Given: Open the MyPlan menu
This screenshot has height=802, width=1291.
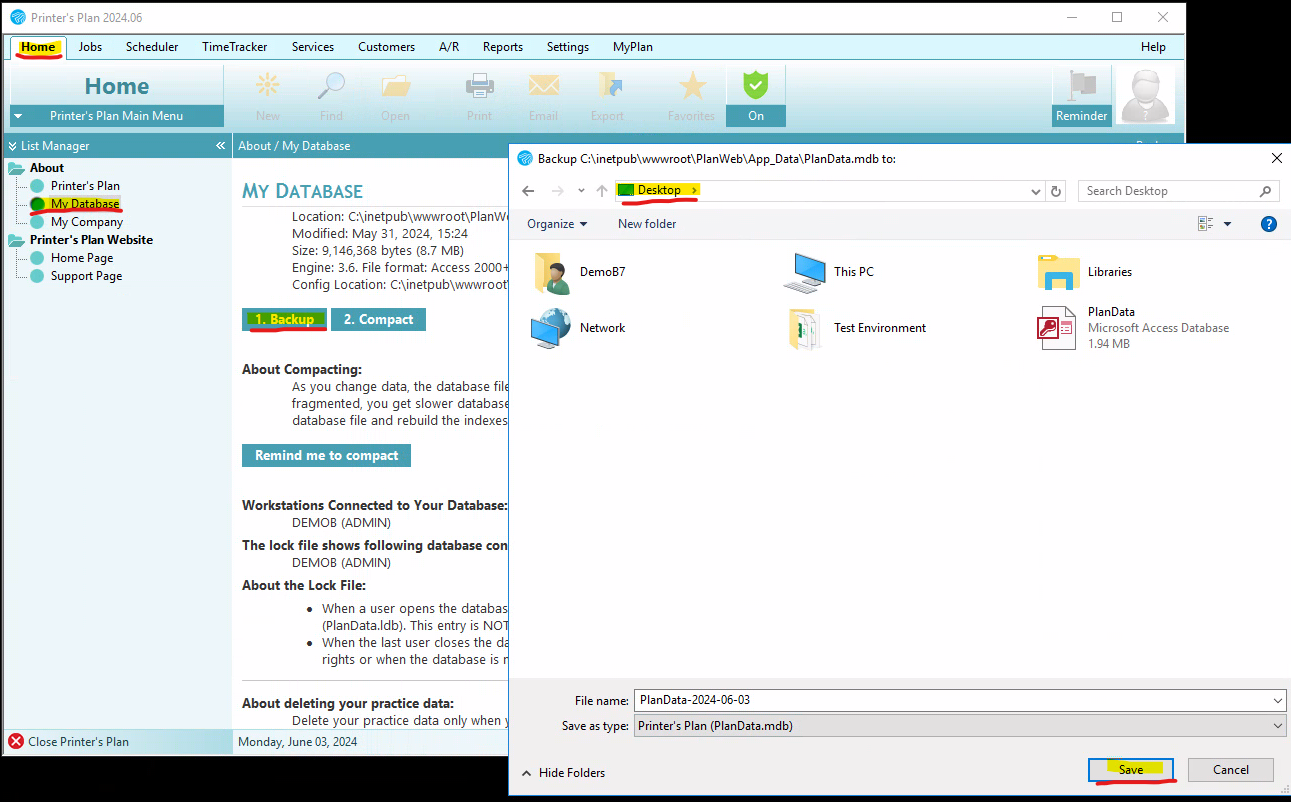Looking at the screenshot, I should pos(633,47).
